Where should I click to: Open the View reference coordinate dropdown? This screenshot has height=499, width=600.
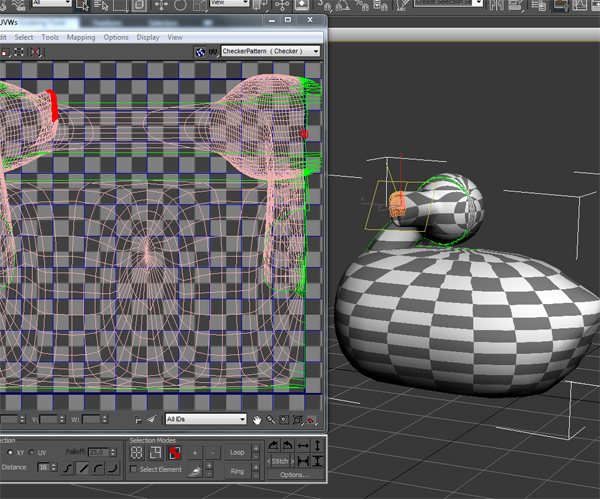229,3
